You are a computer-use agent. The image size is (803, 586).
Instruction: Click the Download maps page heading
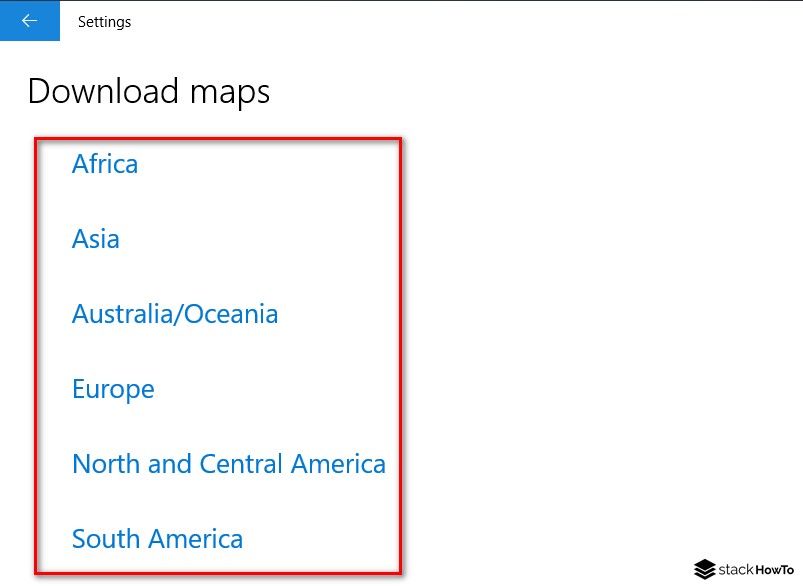click(148, 91)
